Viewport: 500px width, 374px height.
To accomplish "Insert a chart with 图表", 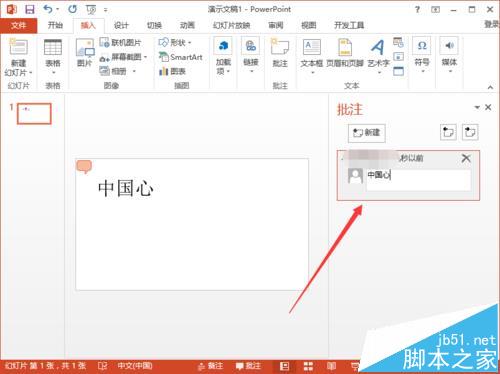I will pyautogui.click(x=172, y=71).
